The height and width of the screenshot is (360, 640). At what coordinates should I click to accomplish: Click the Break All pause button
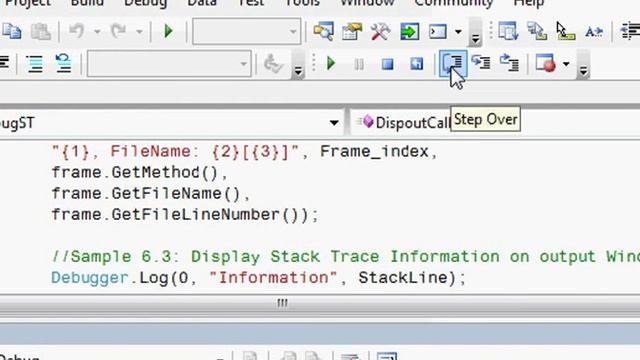tap(359, 64)
